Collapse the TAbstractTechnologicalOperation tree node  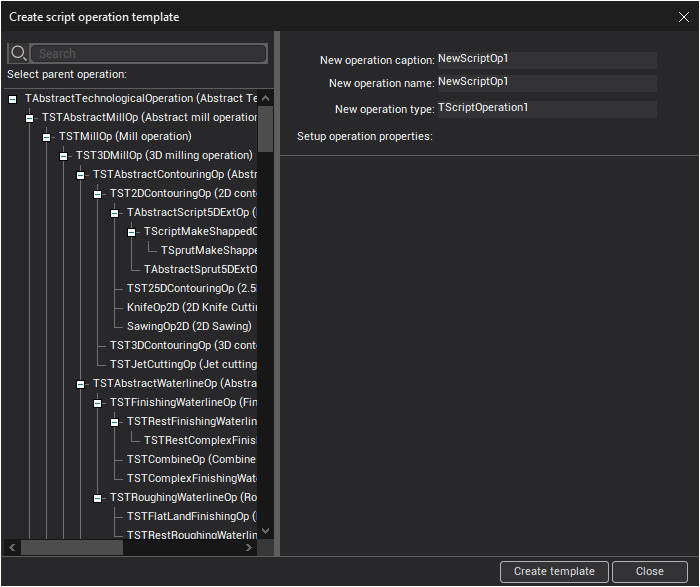coord(13,99)
